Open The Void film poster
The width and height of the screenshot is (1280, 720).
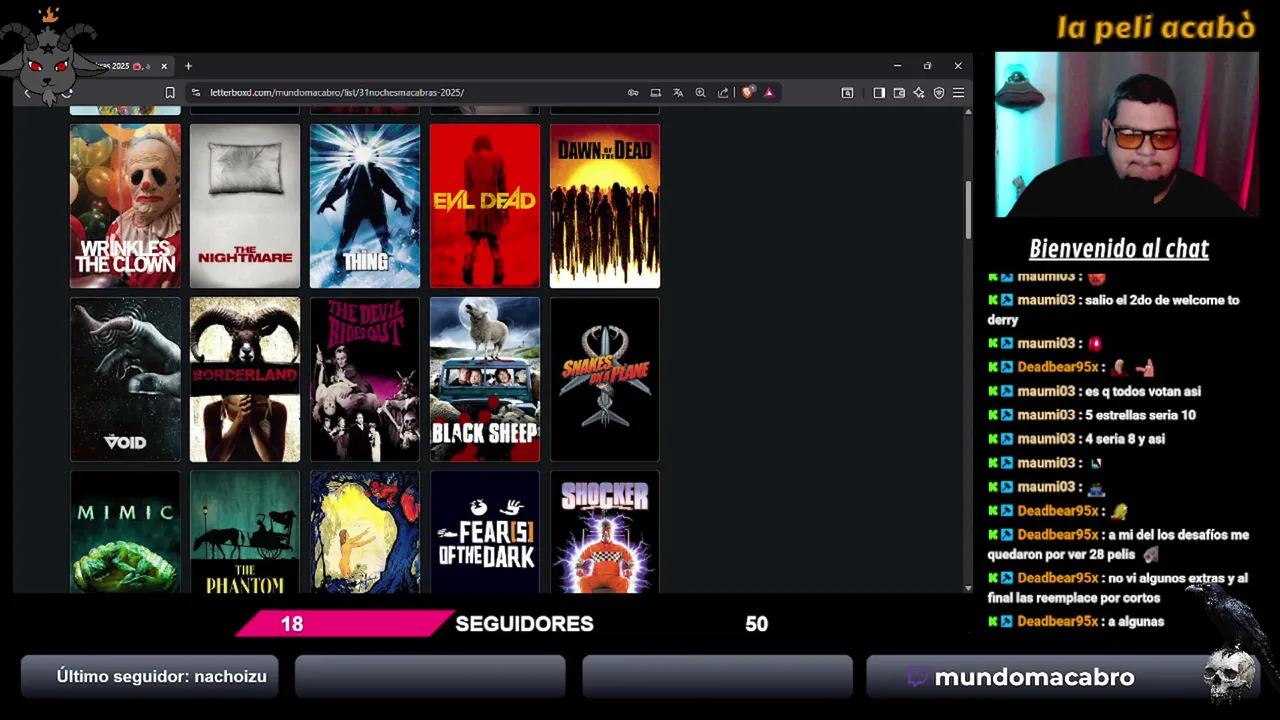pos(125,380)
